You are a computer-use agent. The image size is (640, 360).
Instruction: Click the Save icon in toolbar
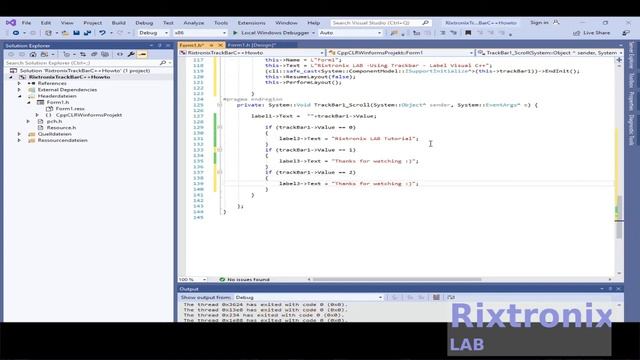[x=76, y=33]
